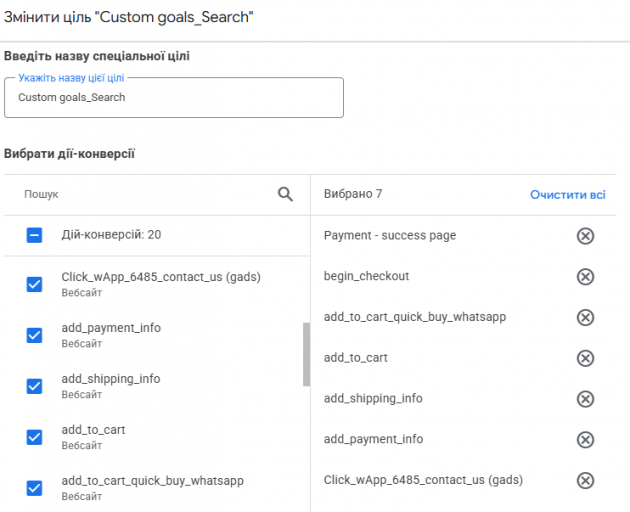The height and width of the screenshot is (512, 630).
Task: Remove Click_wApp_6485_contact_us (gads) from selected
Action: (585, 480)
